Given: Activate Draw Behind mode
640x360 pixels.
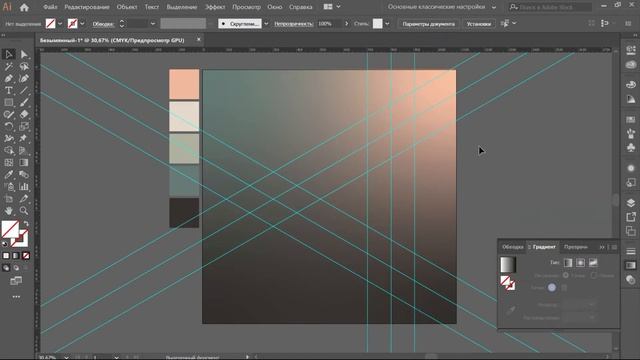Looking at the screenshot, I should pos(16,268).
